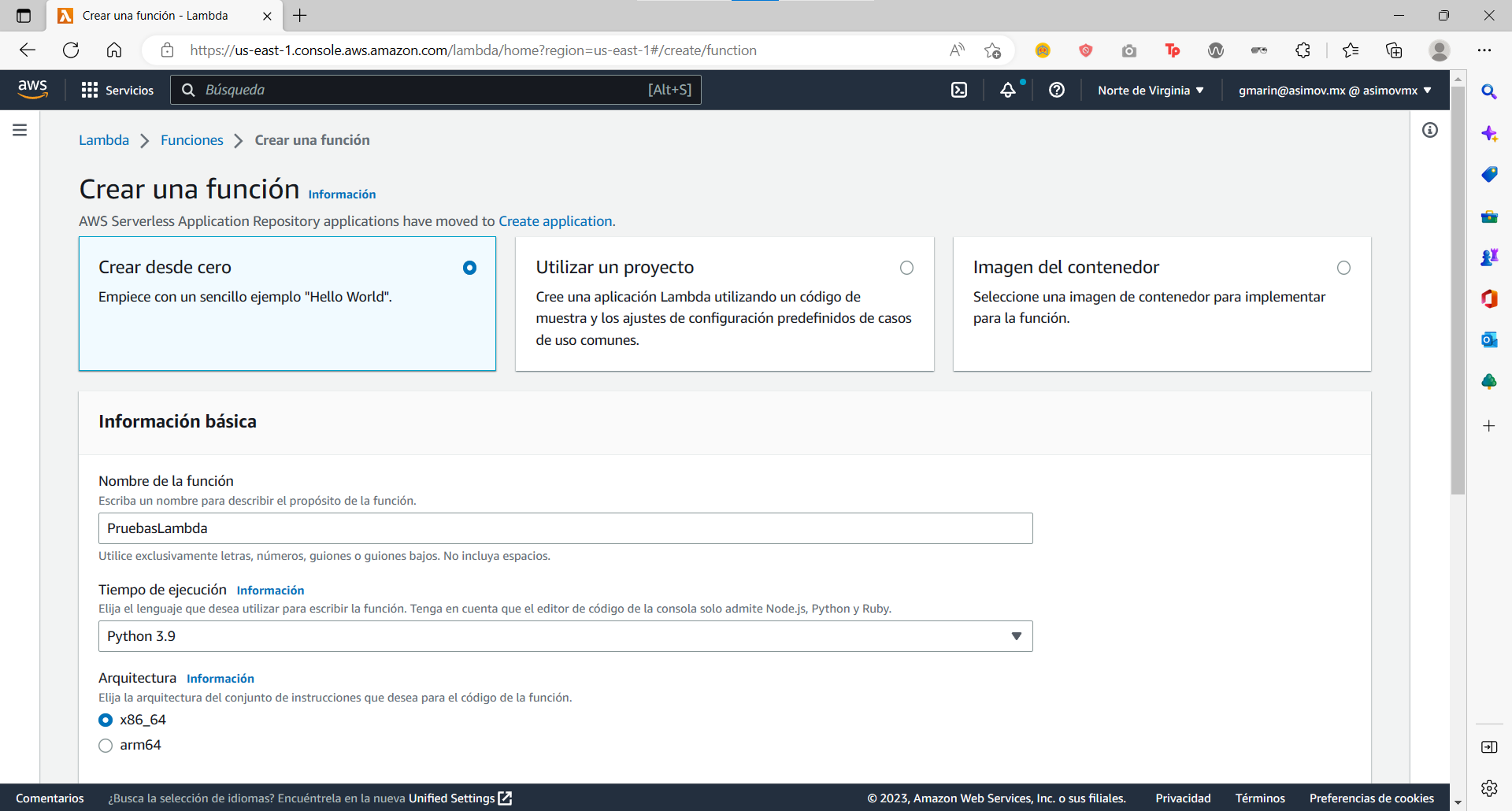1512x811 pixels.
Task: Open the gmarin@asimov.mx account dropdown
Action: pos(1335,91)
